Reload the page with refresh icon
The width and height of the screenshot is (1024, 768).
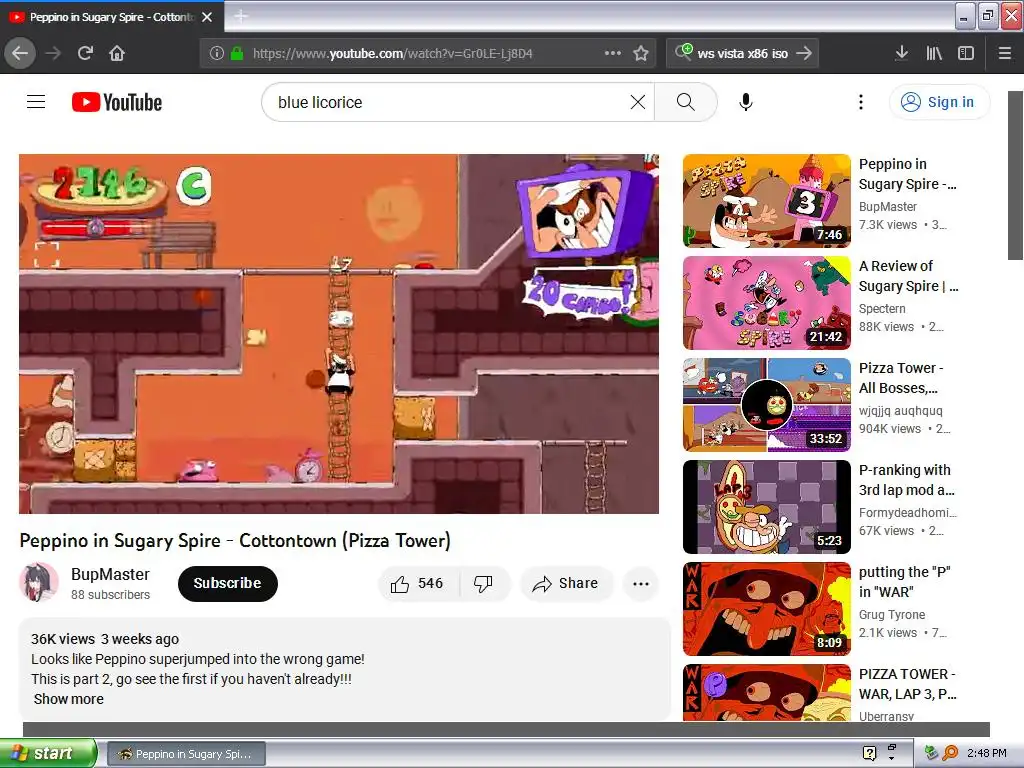(85, 53)
